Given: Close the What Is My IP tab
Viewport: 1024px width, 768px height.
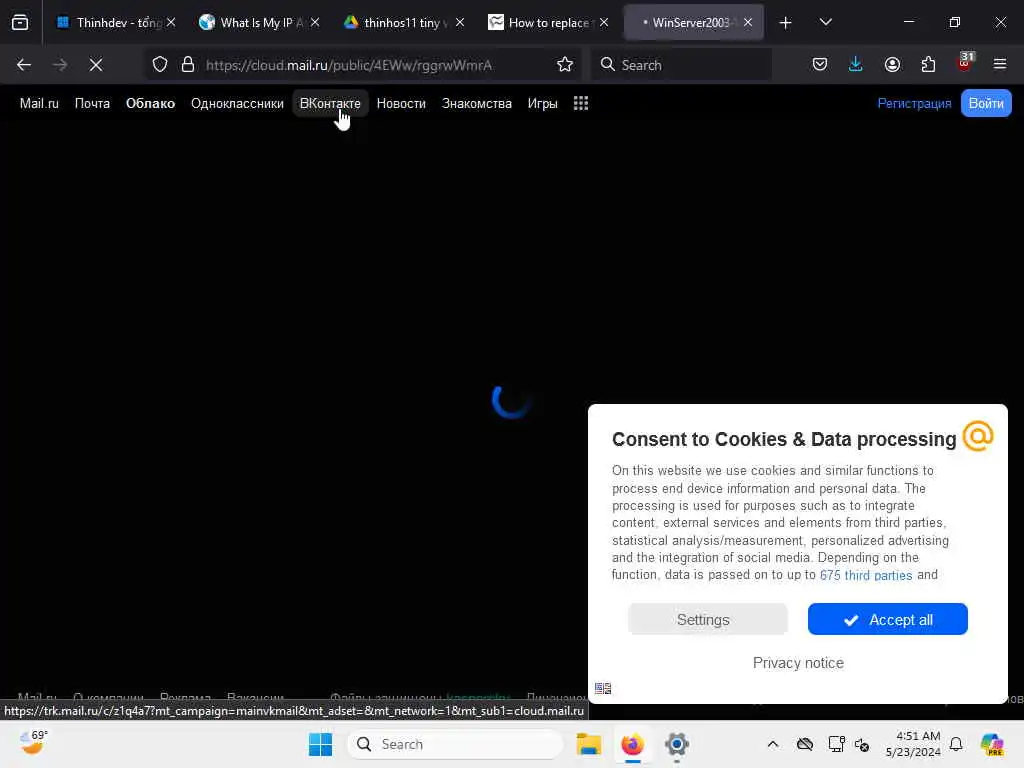Looking at the screenshot, I should (x=315, y=23).
